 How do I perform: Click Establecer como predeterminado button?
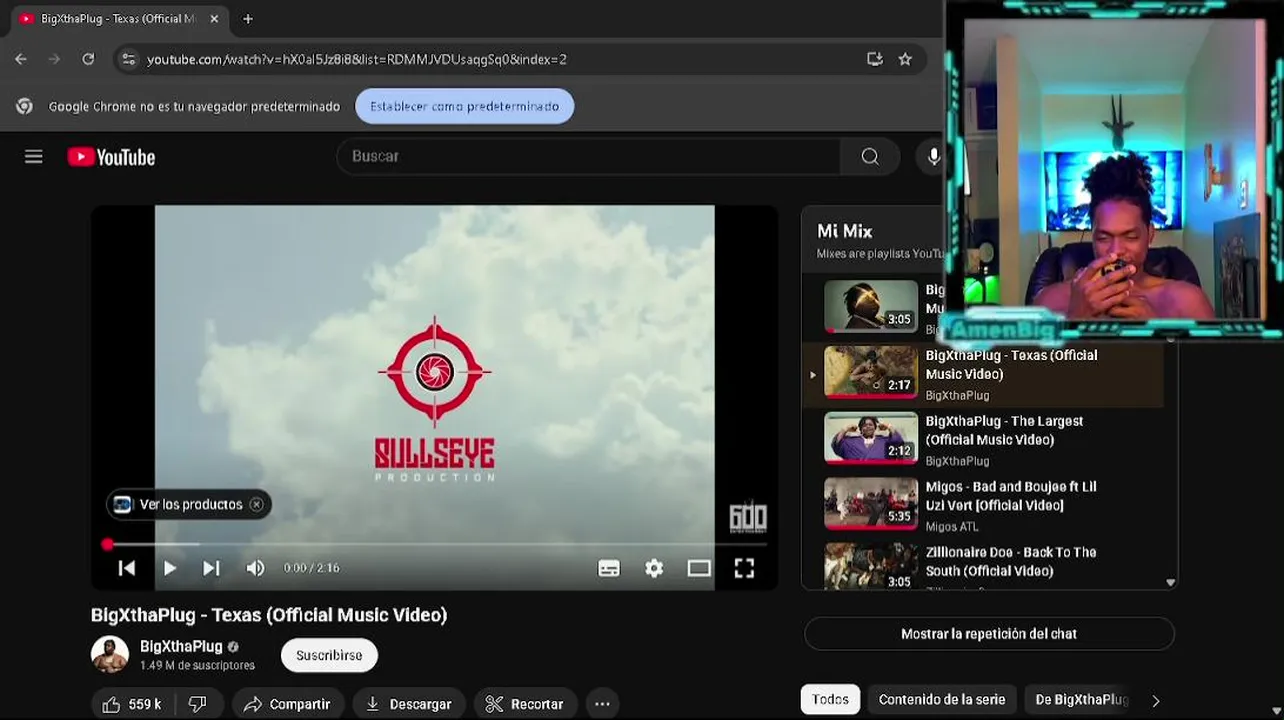[x=464, y=106]
